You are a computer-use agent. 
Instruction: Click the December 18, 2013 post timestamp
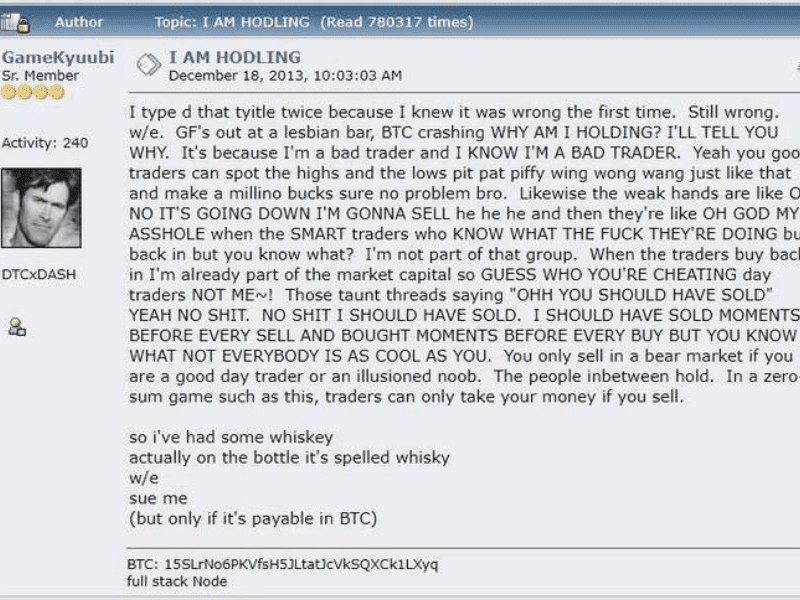point(285,75)
